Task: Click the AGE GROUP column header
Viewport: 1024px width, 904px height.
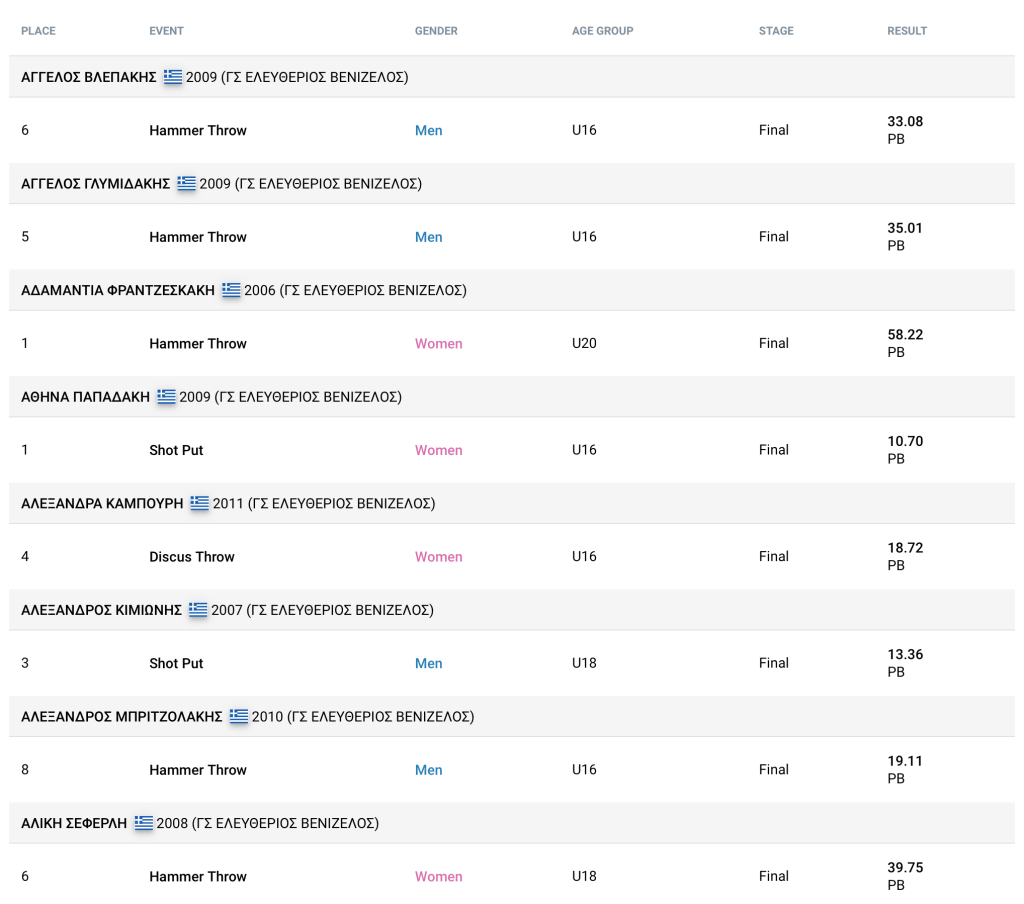Action: [x=602, y=31]
